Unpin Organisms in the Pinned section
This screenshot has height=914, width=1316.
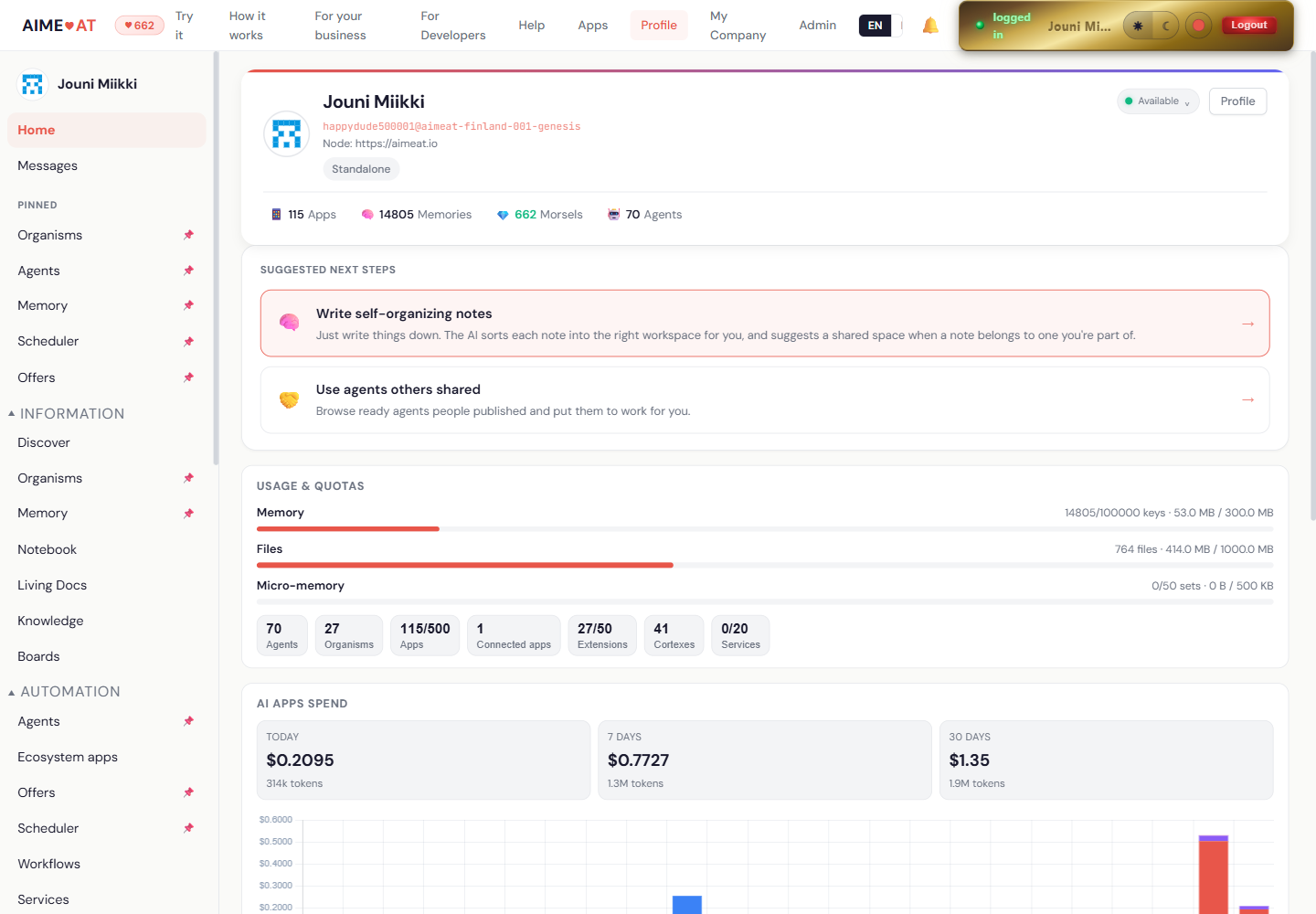point(188,235)
